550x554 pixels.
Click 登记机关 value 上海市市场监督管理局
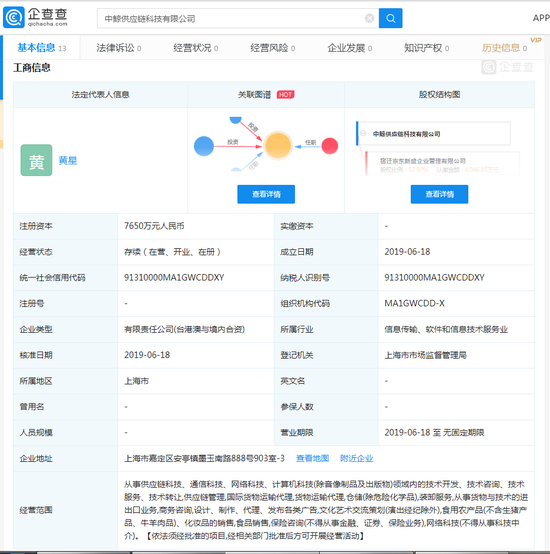pyautogui.click(x=425, y=355)
